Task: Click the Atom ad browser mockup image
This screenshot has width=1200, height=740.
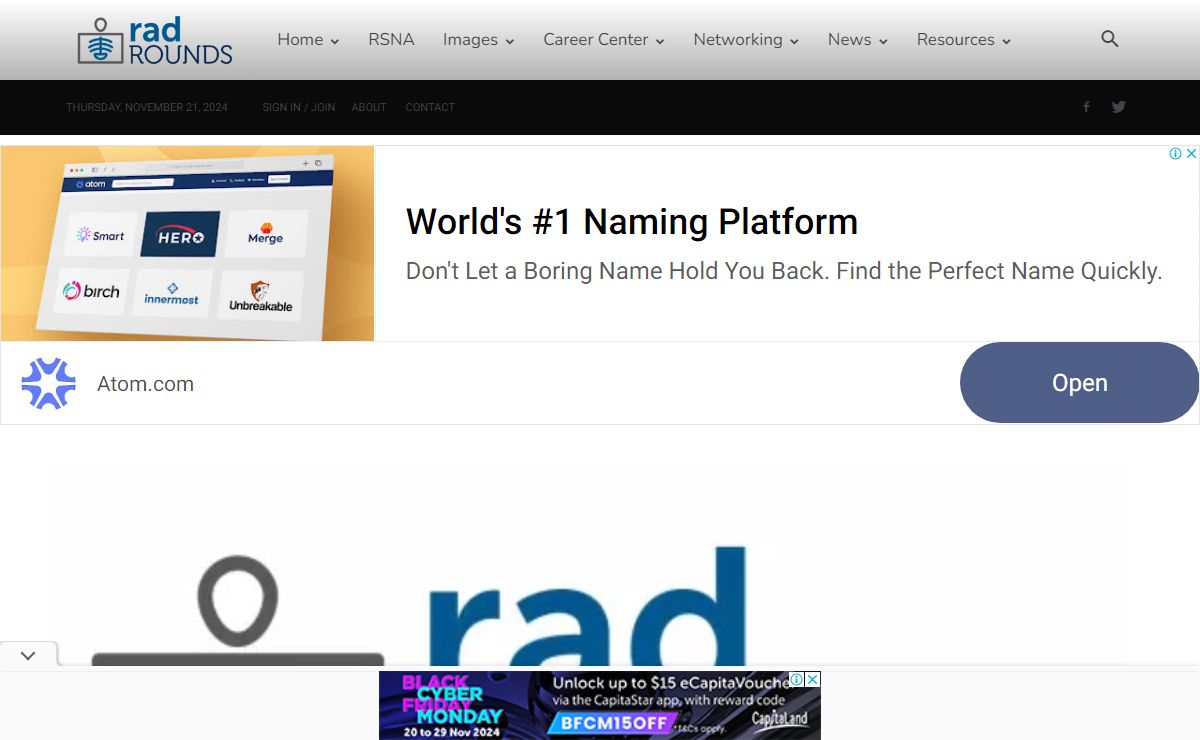Action: 187,243
